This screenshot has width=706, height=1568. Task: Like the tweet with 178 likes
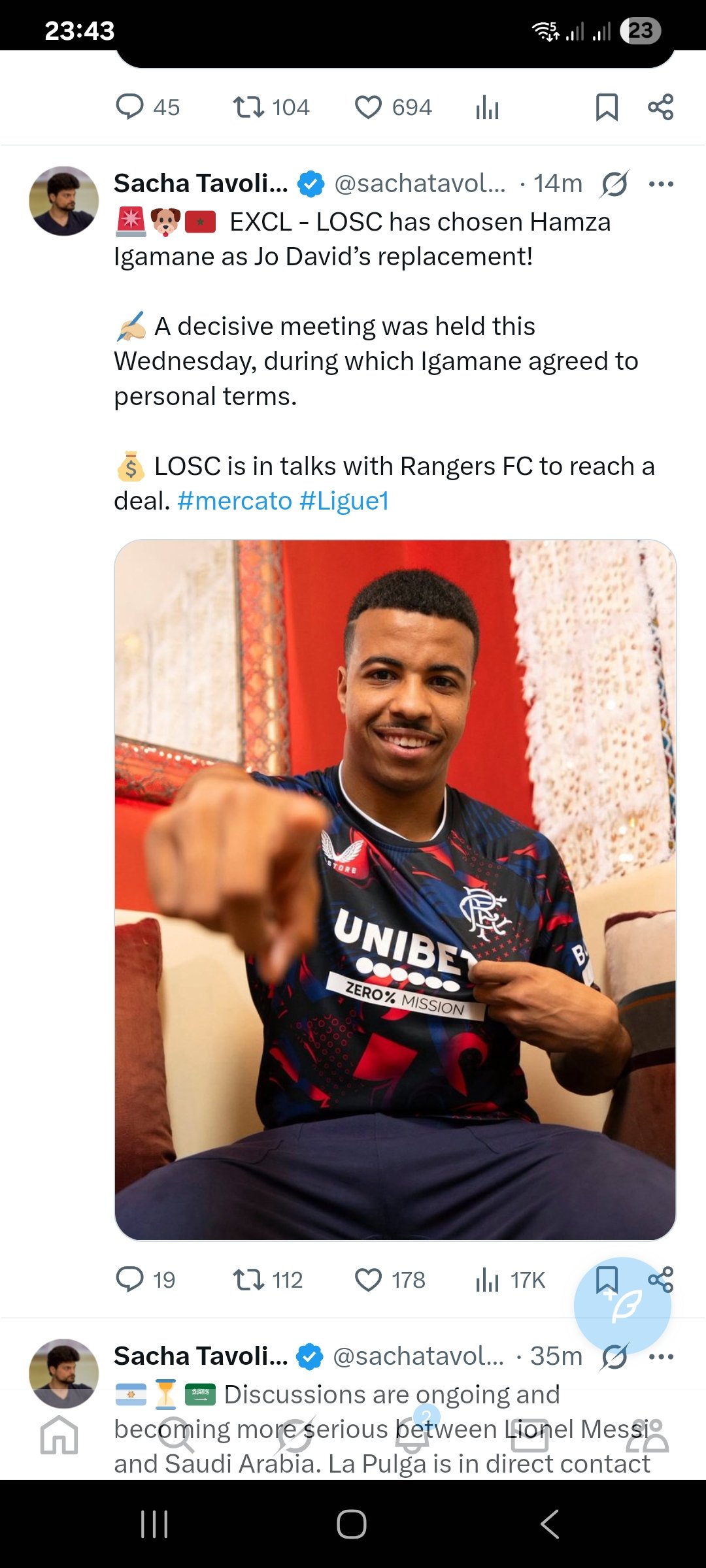pyautogui.click(x=390, y=1279)
